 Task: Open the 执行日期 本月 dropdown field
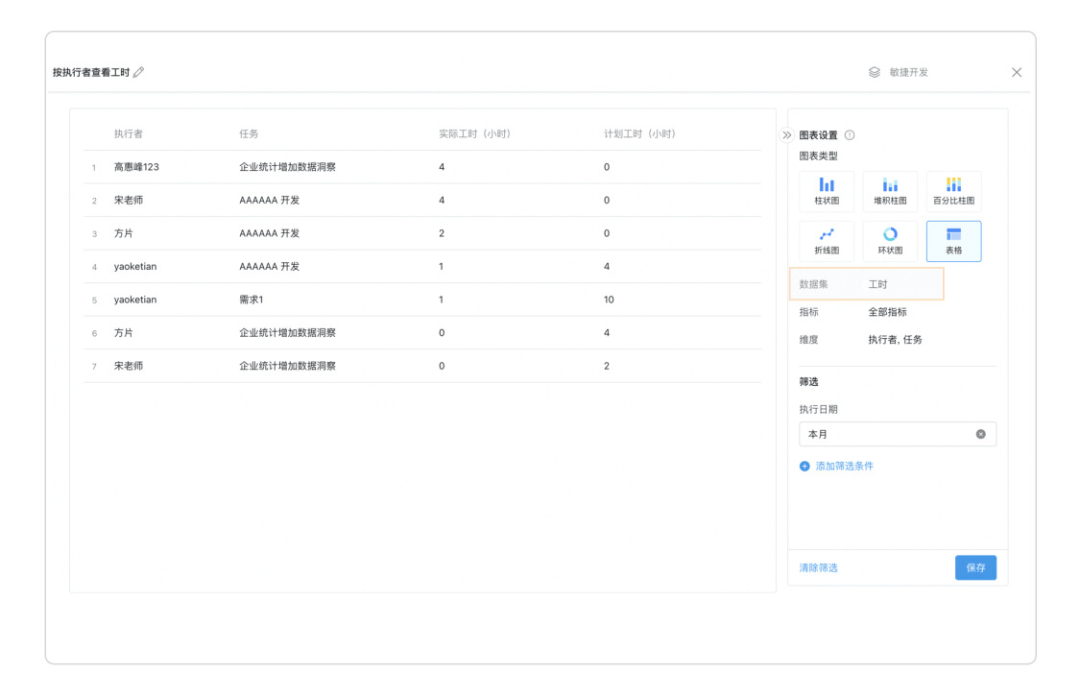pos(885,434)
